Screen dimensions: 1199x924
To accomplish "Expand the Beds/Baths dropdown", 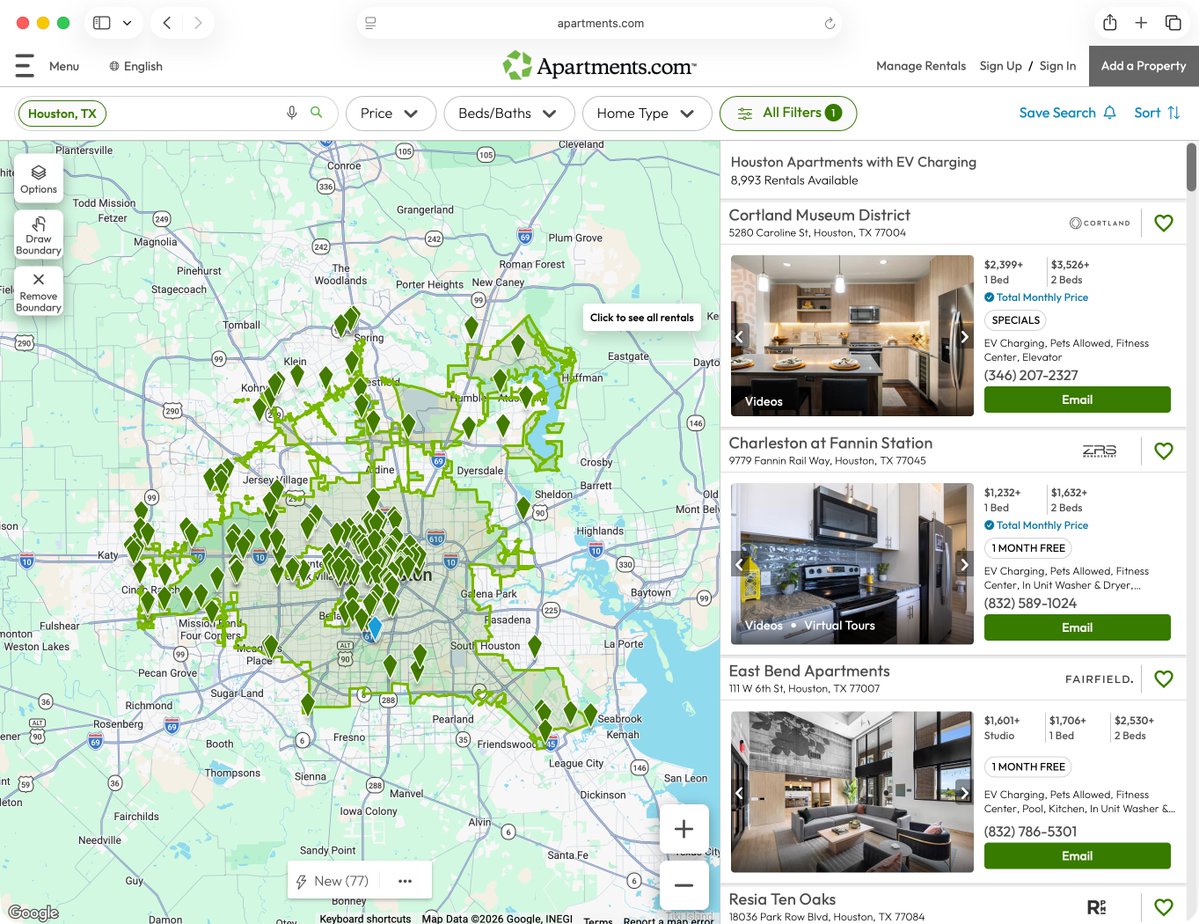I will (509, 113).
